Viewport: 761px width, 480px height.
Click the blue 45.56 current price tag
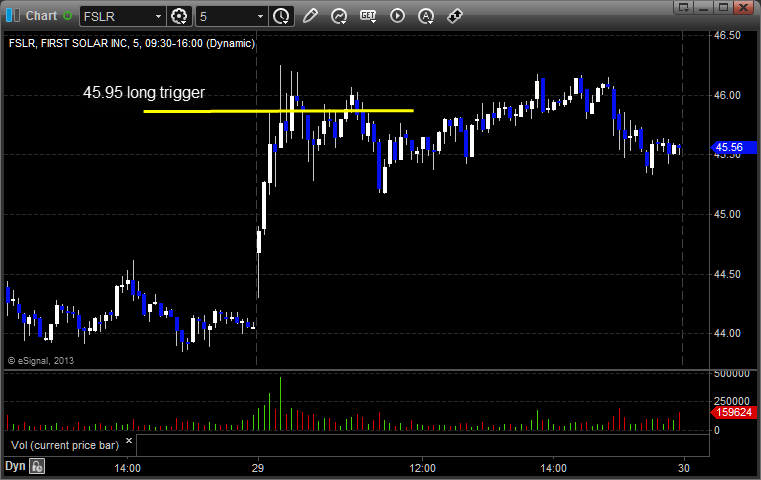click(733, 147)
